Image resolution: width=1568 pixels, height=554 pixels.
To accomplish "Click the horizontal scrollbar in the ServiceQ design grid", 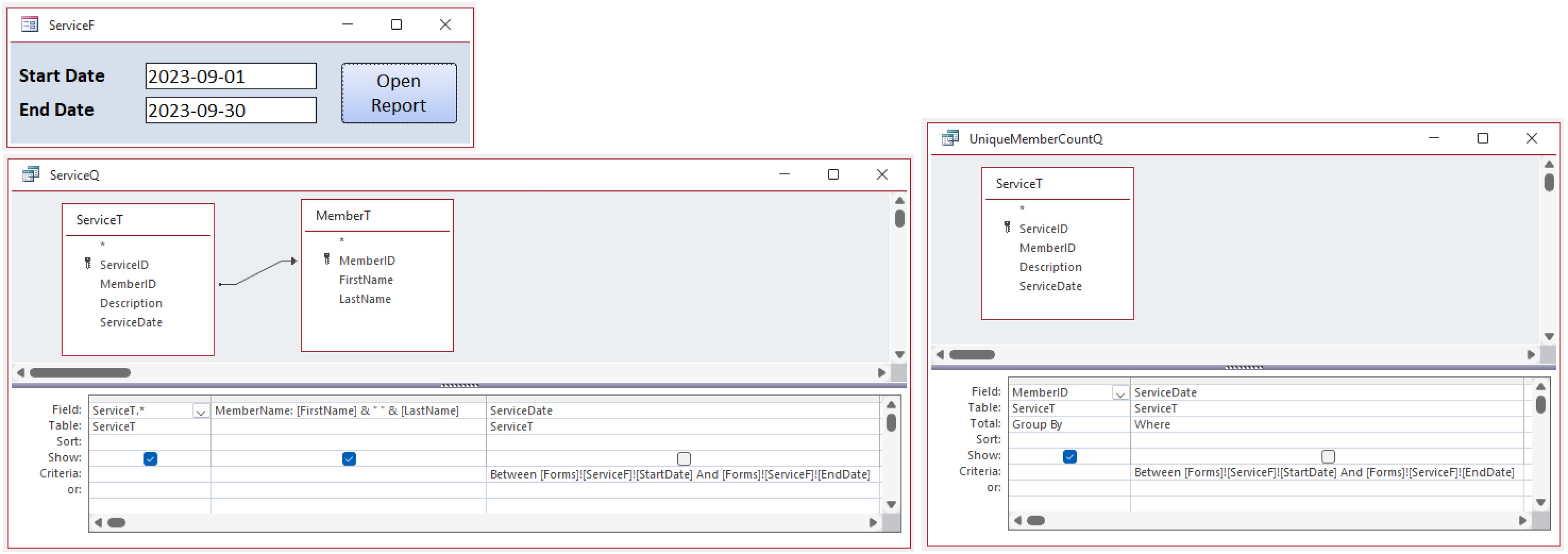I will pos(116,522).
